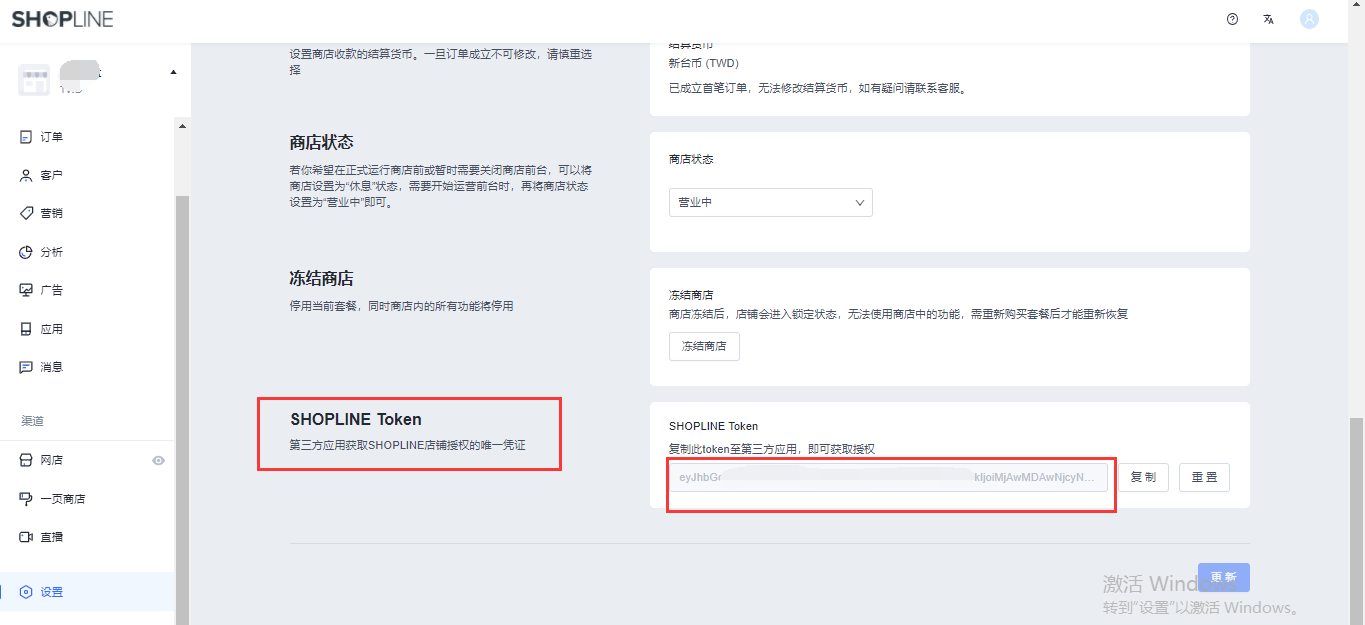
Task: Click the SHOPLINE Token section heading
Action: [x=356, y=419]
